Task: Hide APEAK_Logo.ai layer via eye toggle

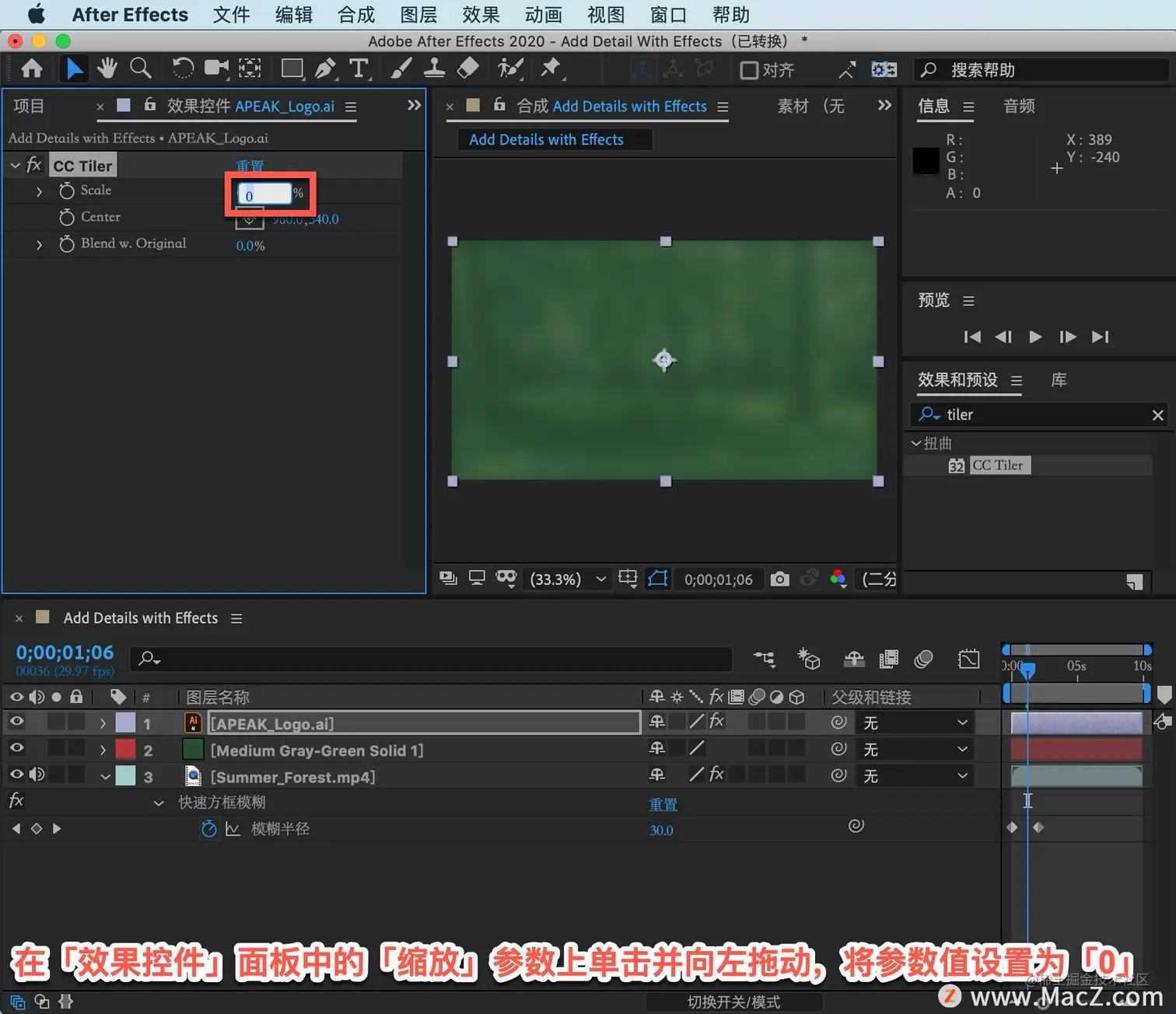Action: coord(16,722)
